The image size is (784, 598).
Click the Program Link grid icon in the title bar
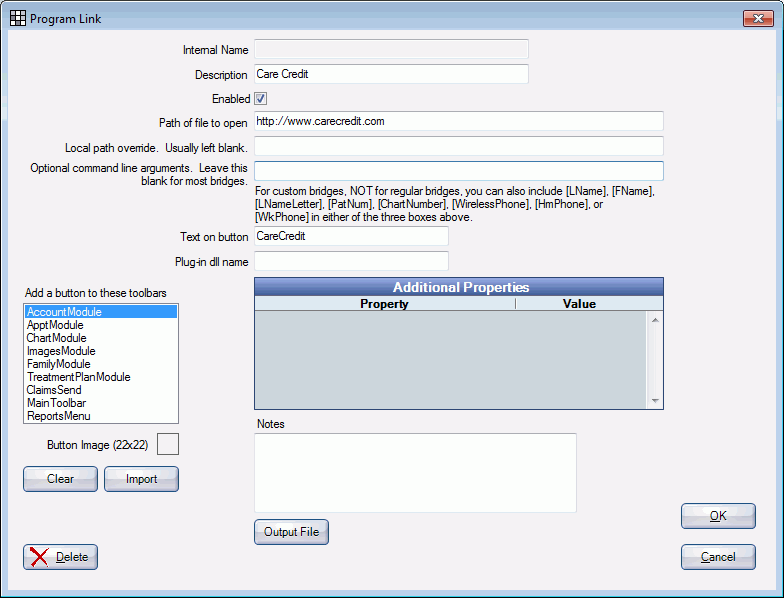[18, 18]
